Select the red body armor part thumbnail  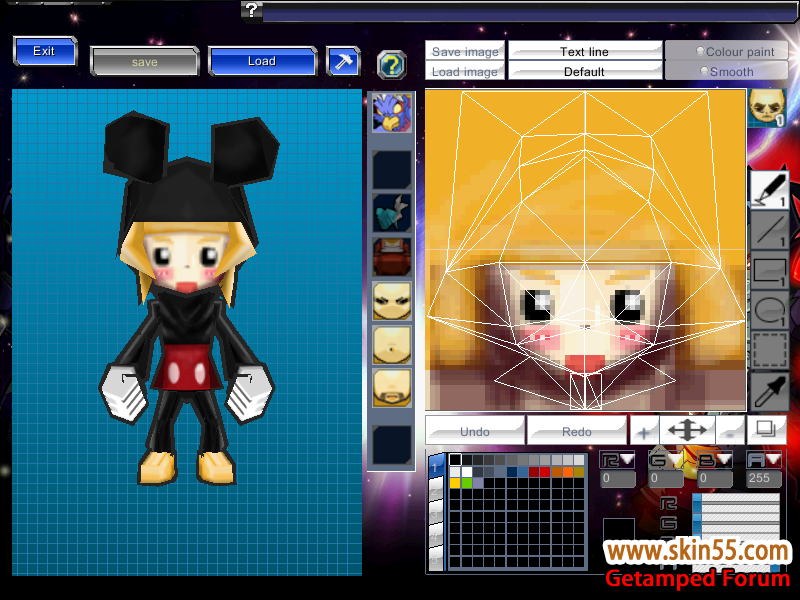click(x=392, y=257)
